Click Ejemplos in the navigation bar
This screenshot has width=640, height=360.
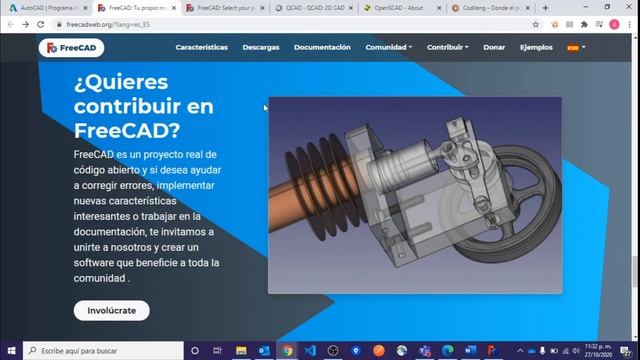(x=536, y=47)
